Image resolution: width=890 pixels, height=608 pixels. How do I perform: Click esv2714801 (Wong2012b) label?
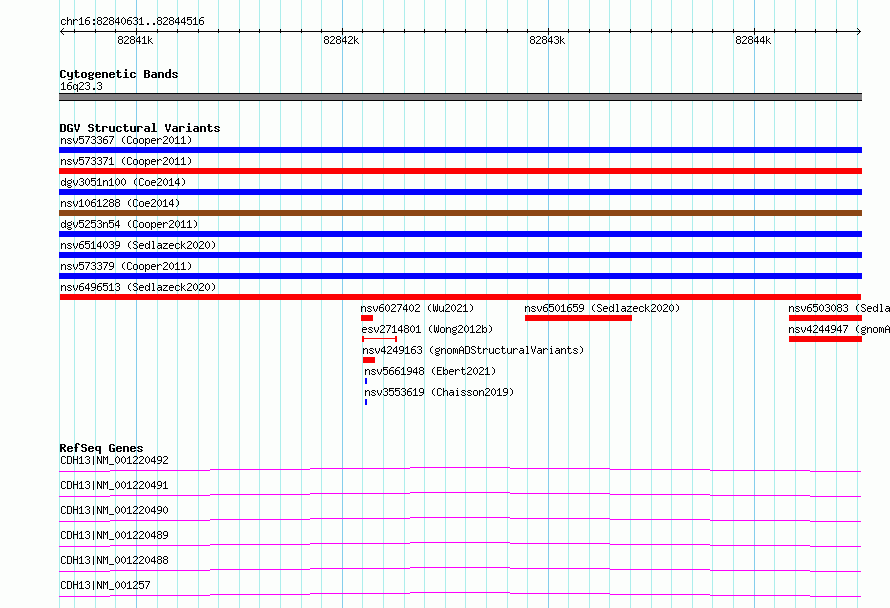tap(427, 329)
